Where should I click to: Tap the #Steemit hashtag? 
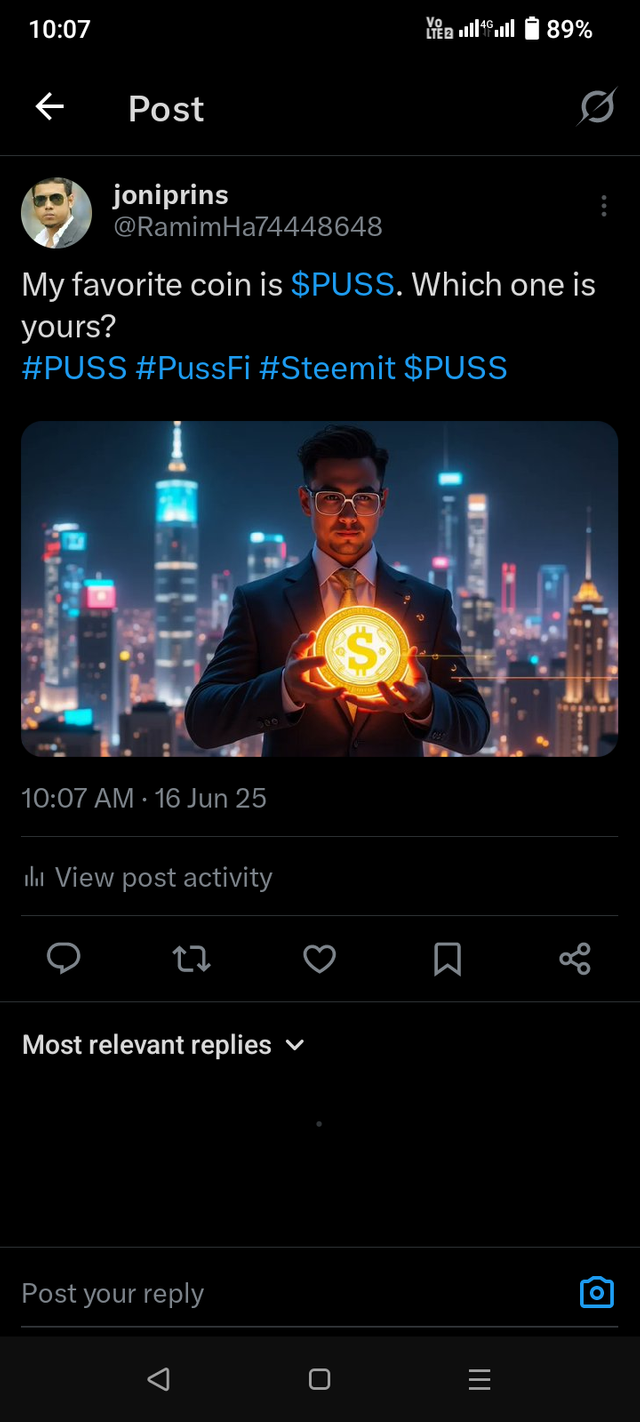(x=327, y=368)
